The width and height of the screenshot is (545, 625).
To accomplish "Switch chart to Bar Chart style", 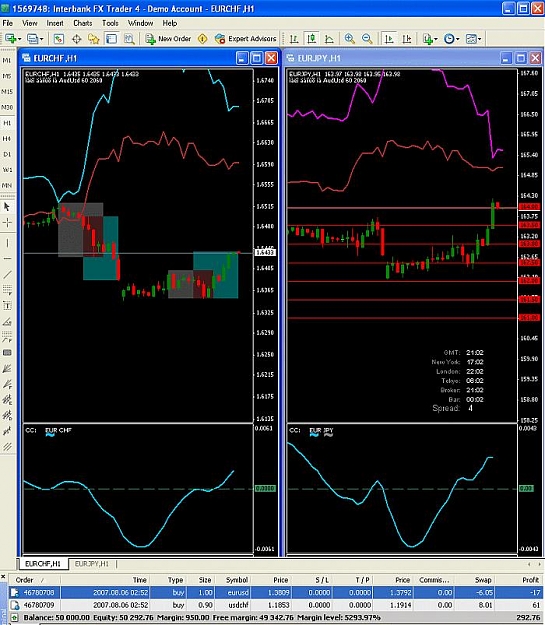I will click(x=294, y=39).
